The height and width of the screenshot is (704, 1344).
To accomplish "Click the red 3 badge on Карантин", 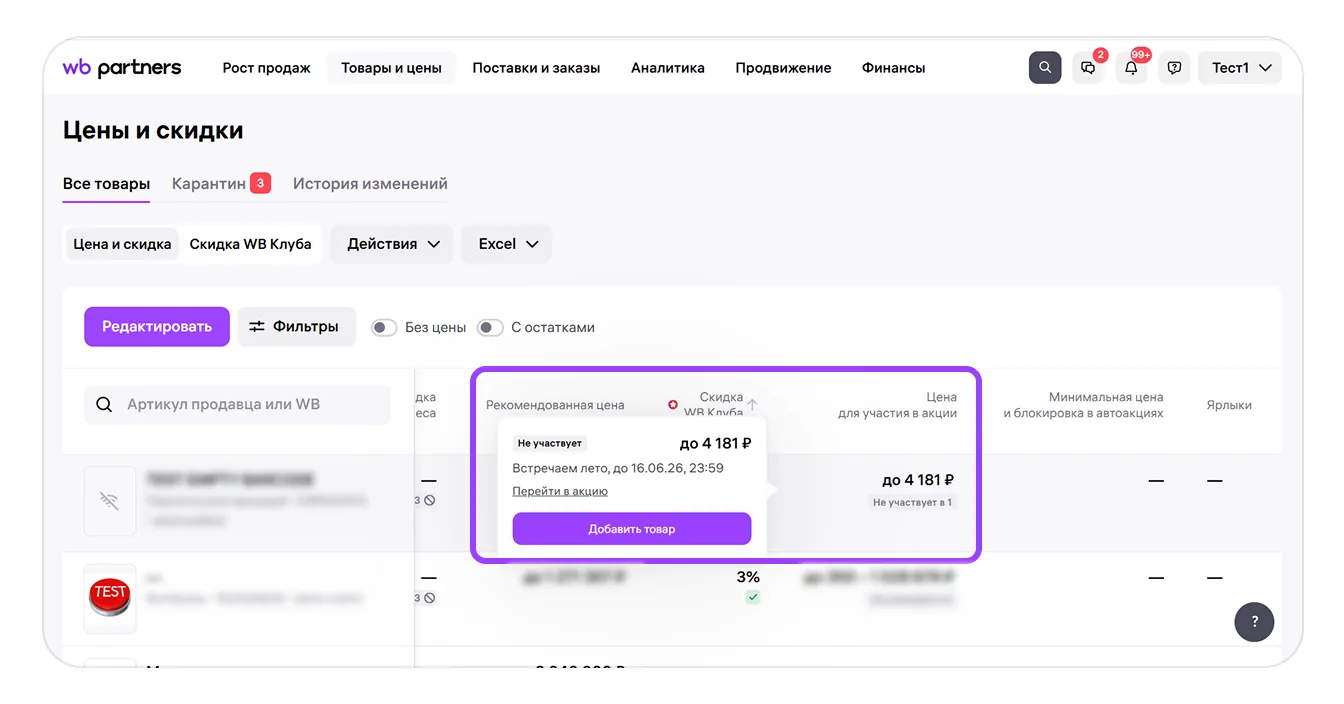I will 260,183.
